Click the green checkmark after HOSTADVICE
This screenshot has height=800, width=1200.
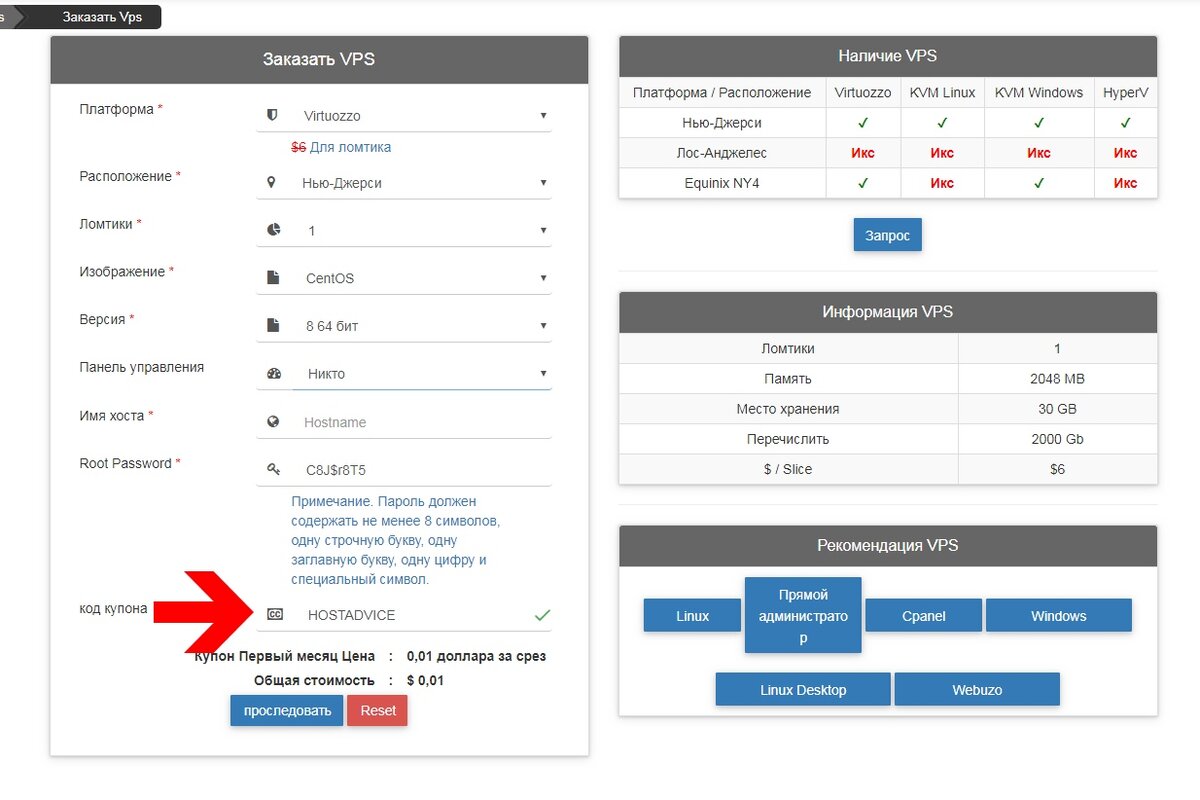542,615
